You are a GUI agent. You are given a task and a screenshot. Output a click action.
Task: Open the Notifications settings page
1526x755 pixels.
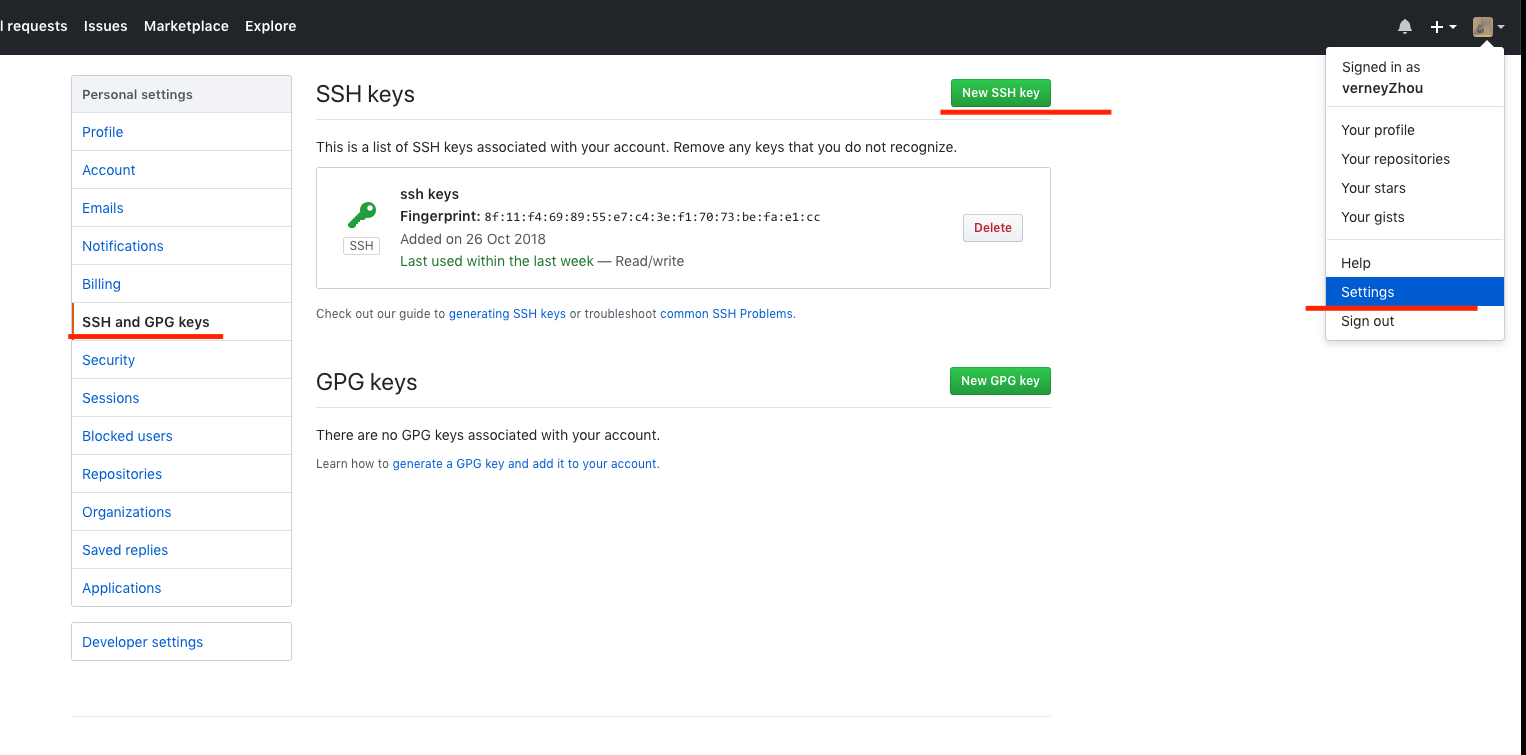(122, 246)
